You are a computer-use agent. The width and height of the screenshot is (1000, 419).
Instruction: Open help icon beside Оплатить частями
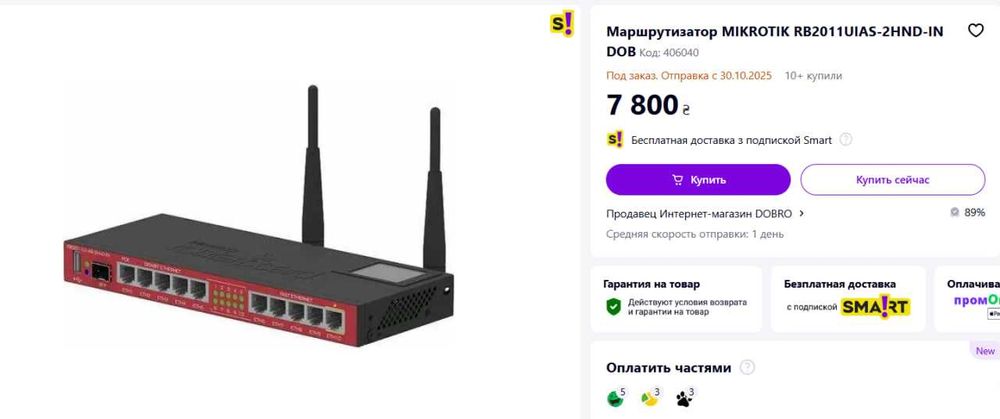click(747, 367)
